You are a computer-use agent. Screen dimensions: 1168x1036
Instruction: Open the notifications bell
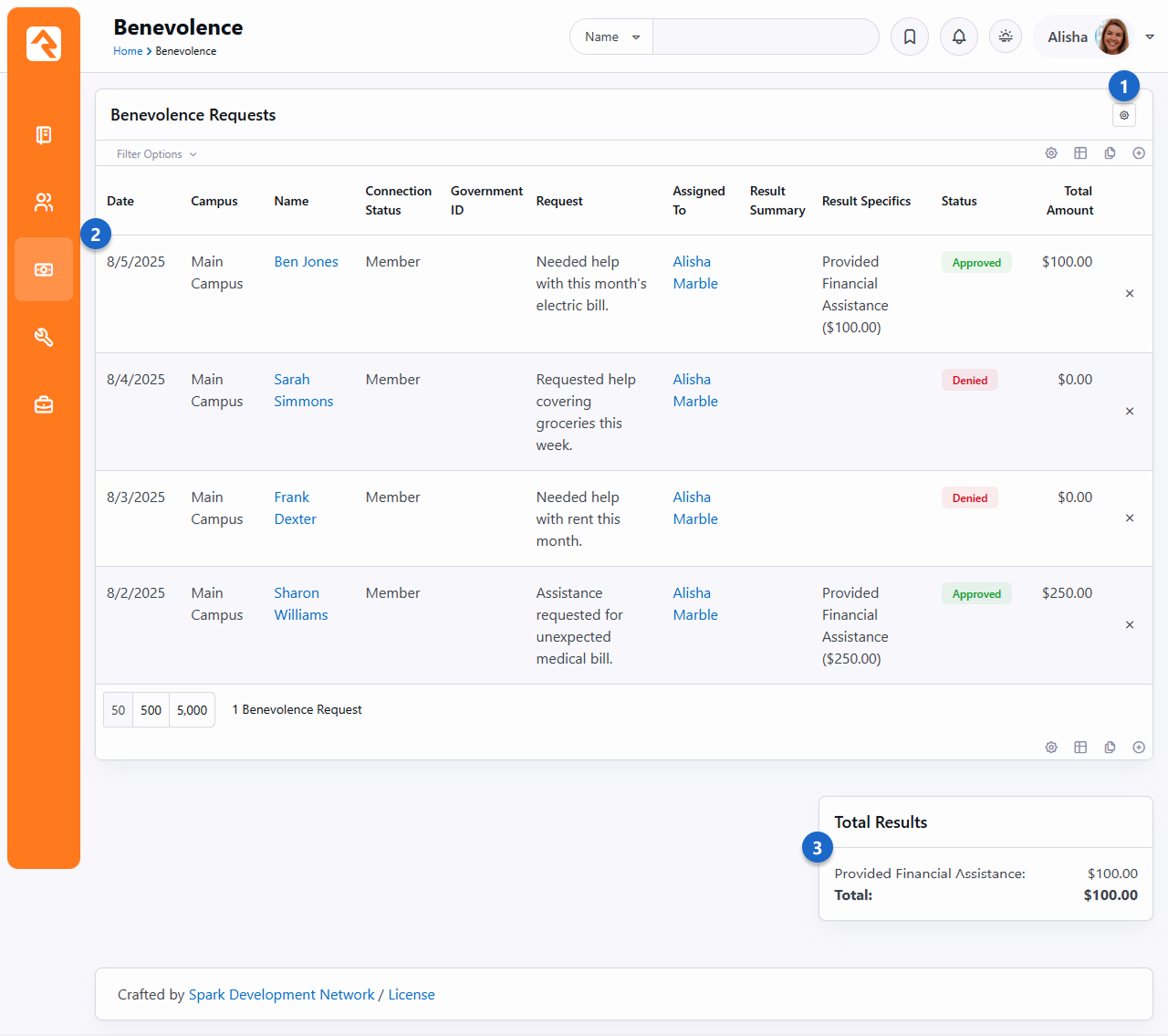959,37
